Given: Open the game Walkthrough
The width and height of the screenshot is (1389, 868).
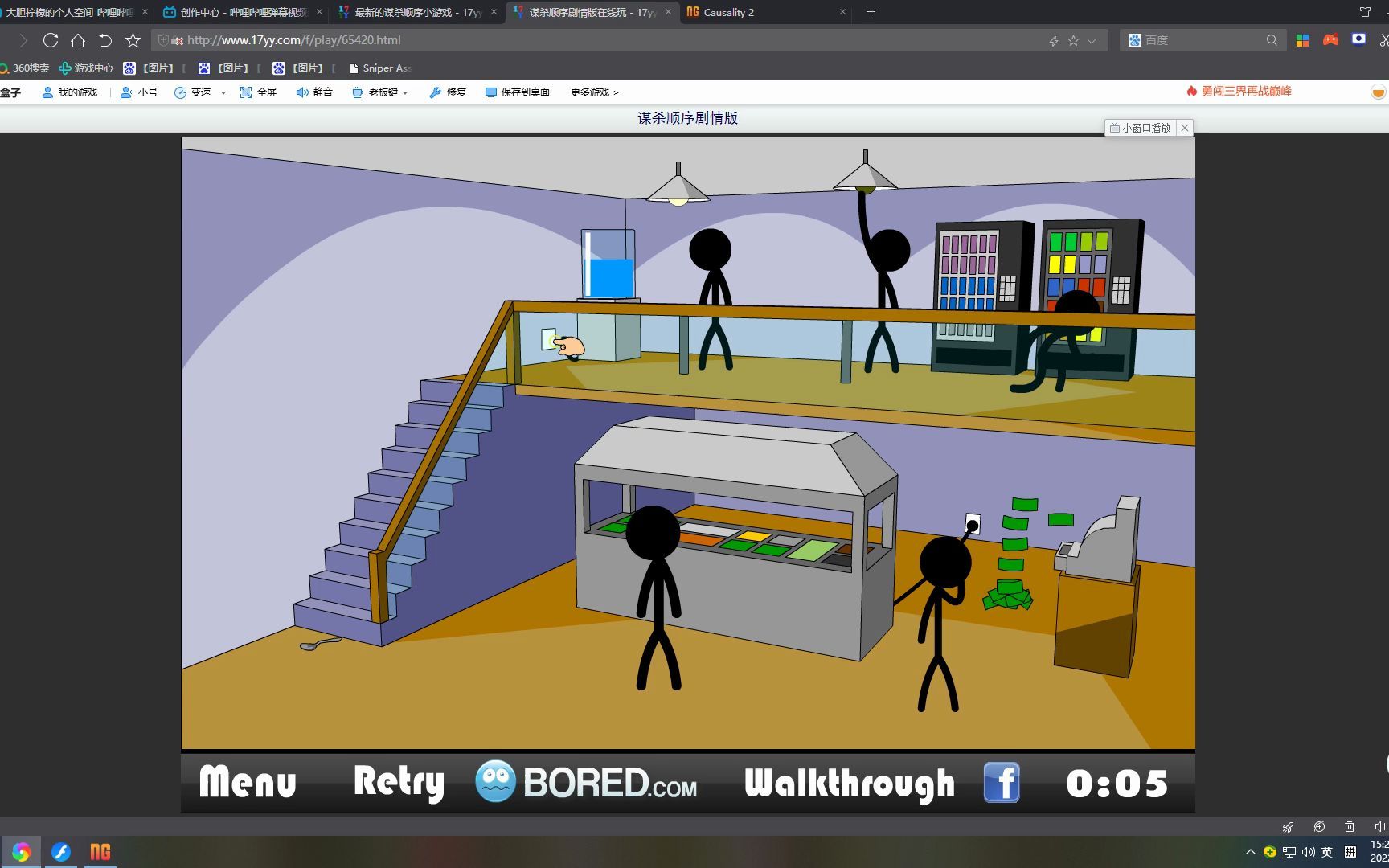Looking at the screenshot, I should [850, 784].
